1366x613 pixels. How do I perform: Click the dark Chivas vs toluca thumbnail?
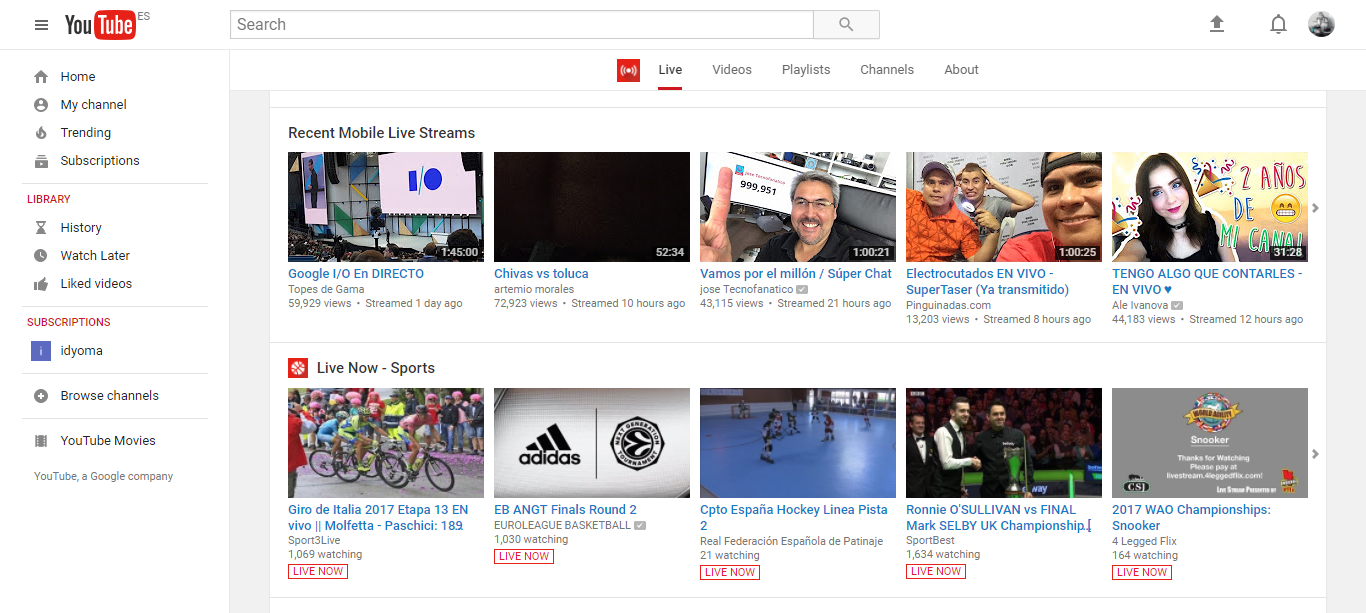[592, 207]
